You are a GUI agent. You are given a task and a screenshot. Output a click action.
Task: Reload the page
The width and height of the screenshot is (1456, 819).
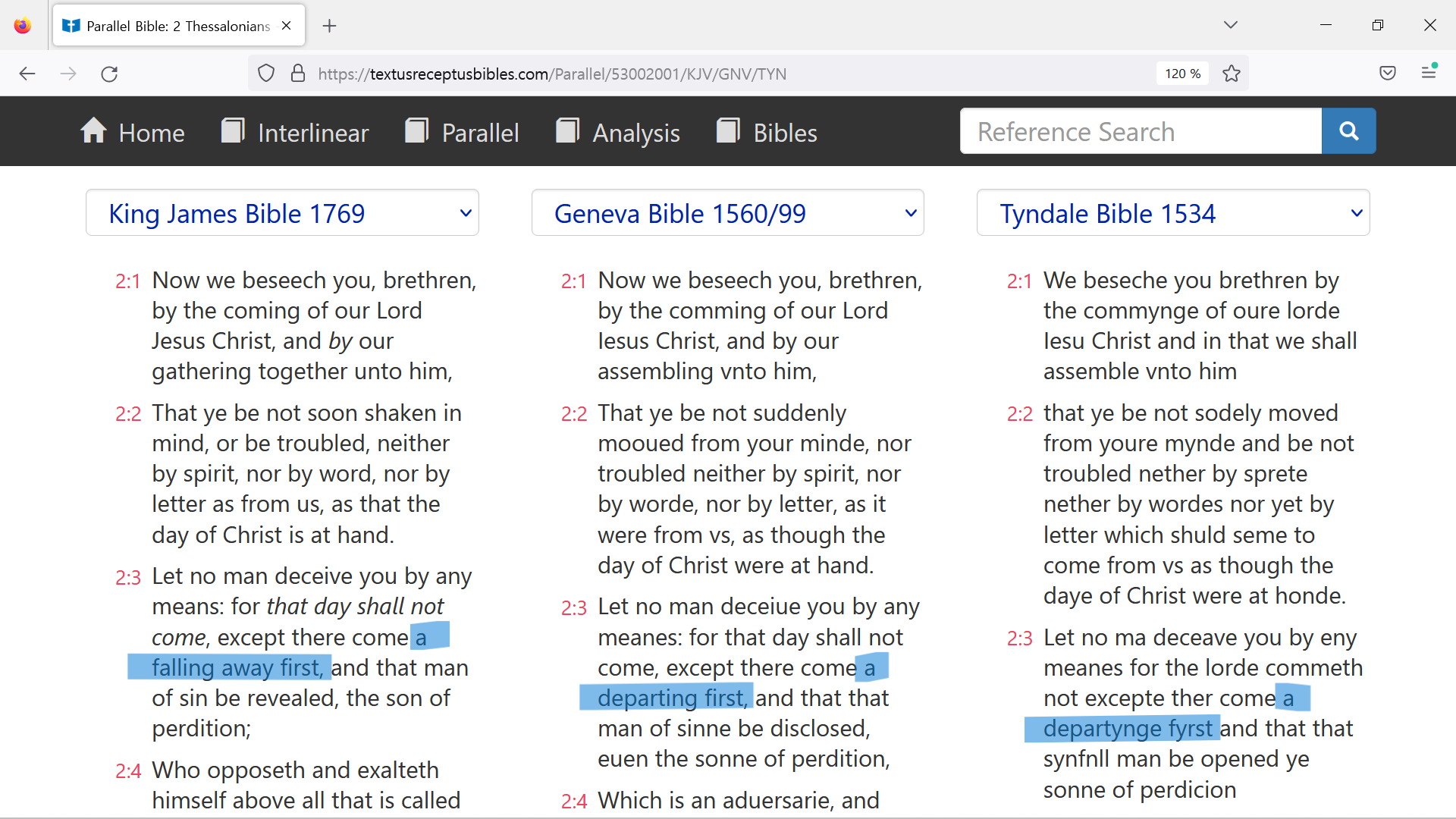[x=109, y=74]
